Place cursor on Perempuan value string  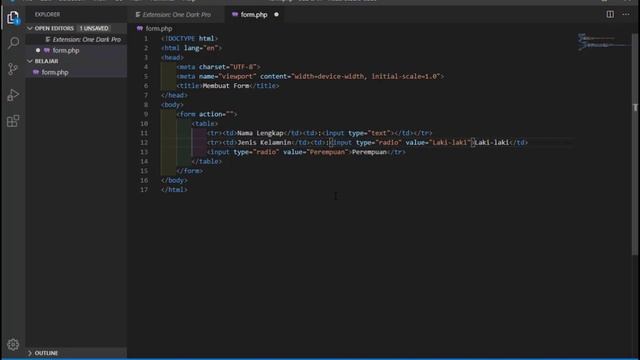click(329, 152)
